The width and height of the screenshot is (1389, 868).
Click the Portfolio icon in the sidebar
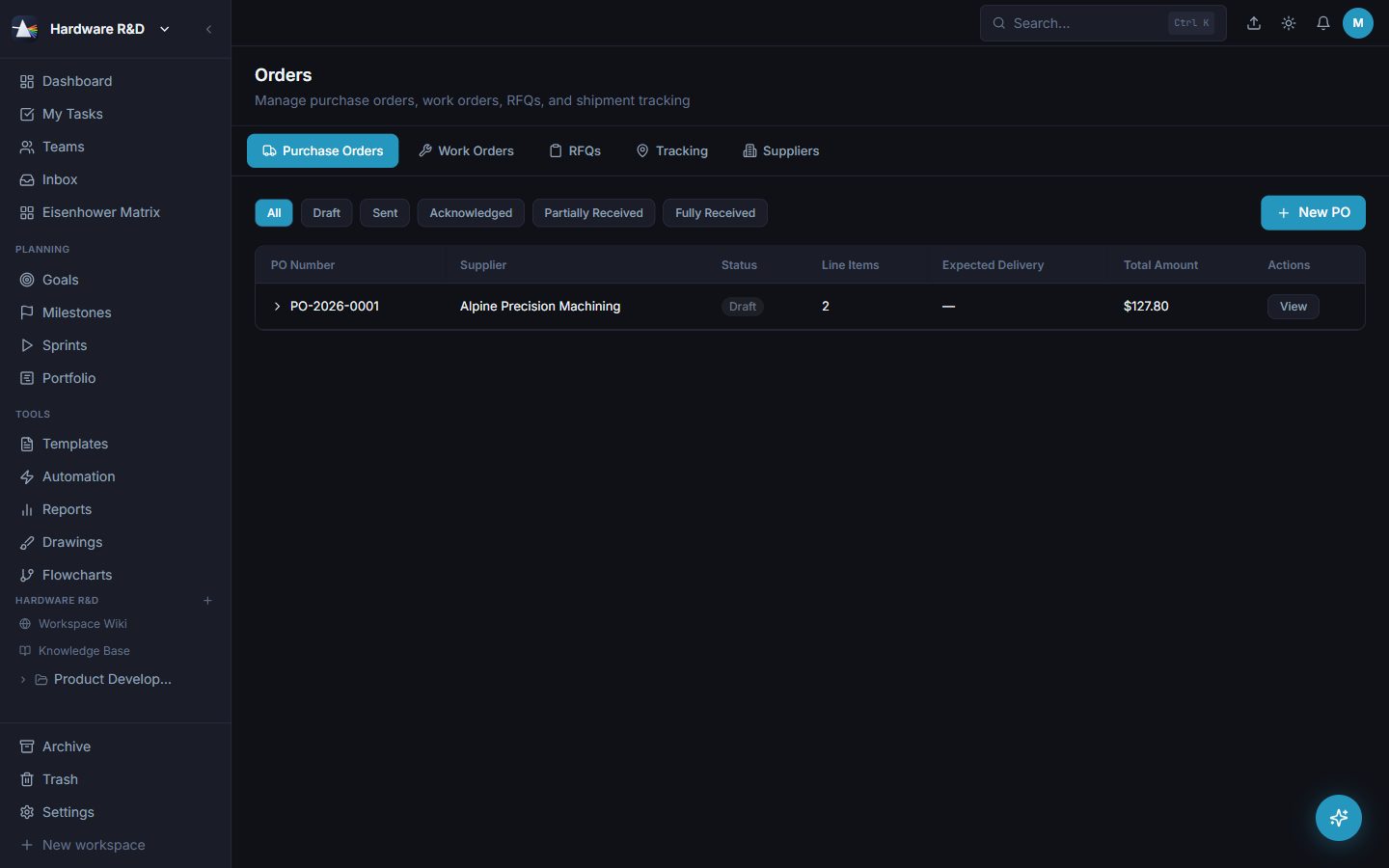pyautogui.click(x=27, y=378)
